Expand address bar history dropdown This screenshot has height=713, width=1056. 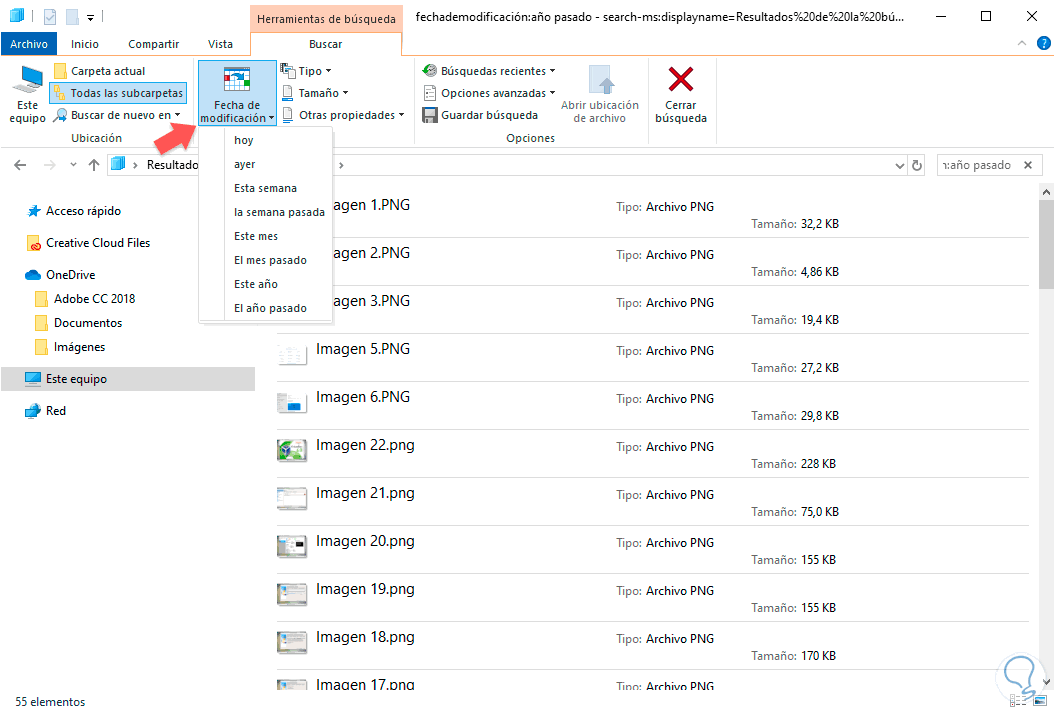(899, 166)
